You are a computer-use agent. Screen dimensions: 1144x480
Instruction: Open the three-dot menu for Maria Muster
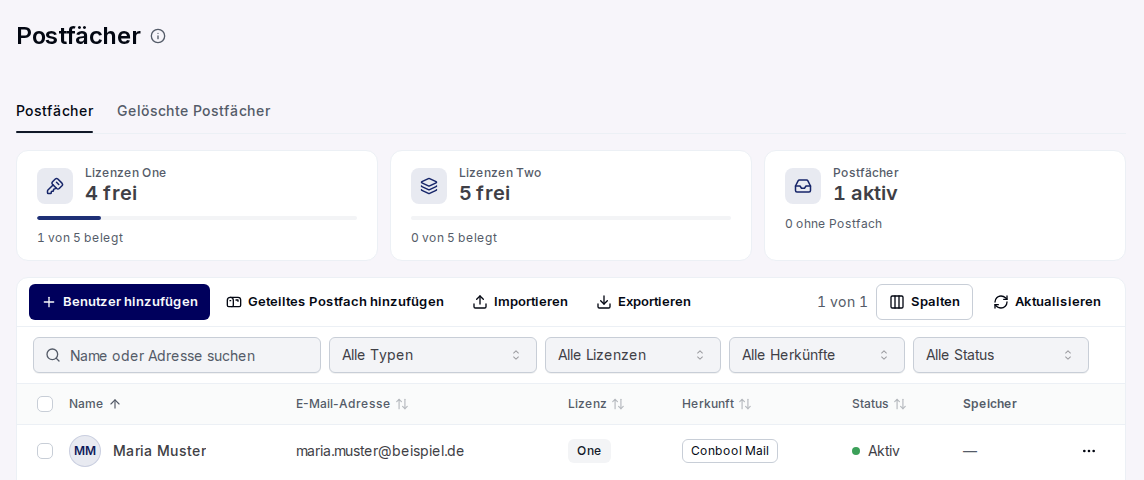[x=1089, y=451]
